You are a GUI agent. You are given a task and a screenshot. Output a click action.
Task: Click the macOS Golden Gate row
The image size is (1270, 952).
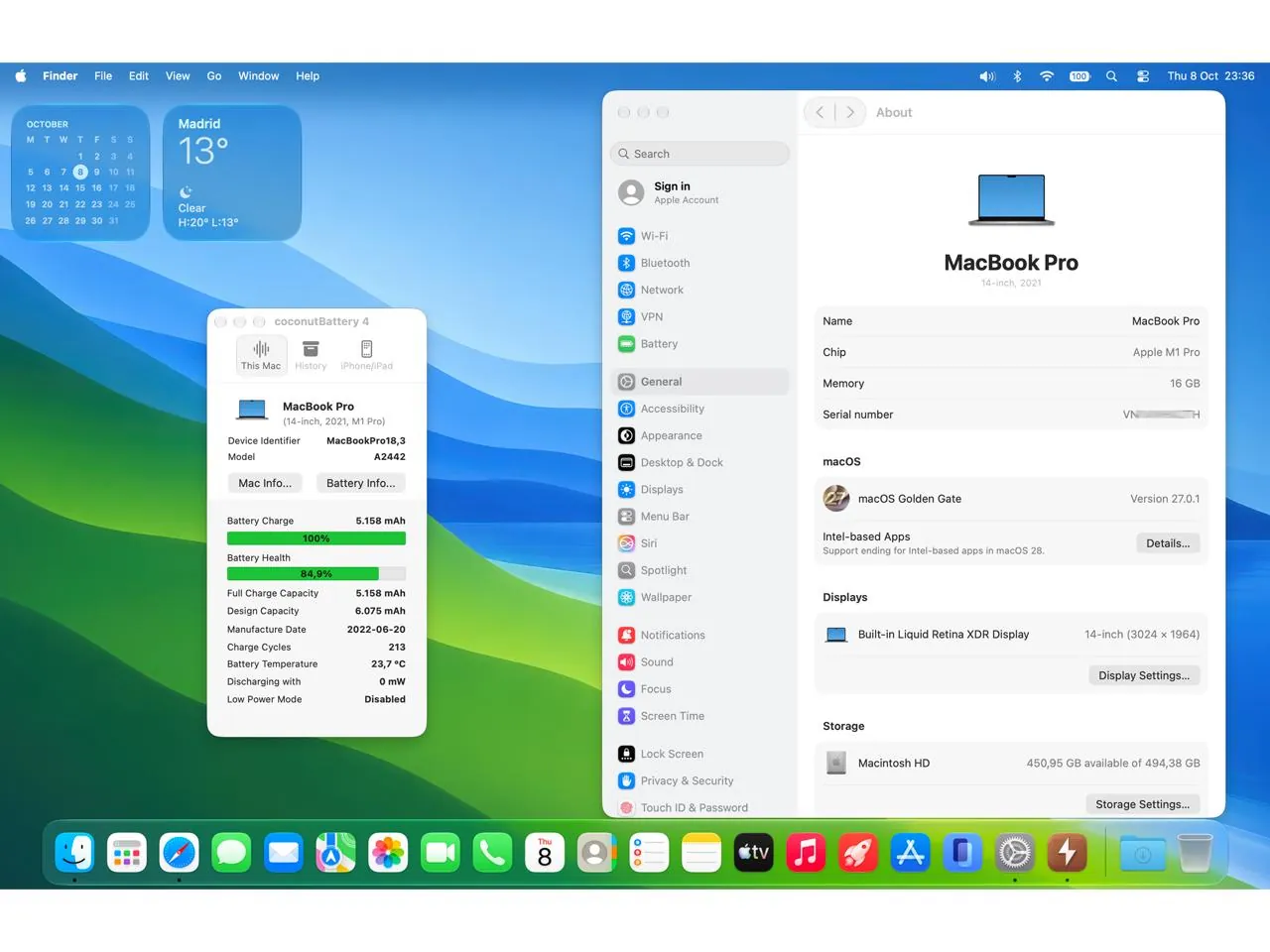[1011, 499]
